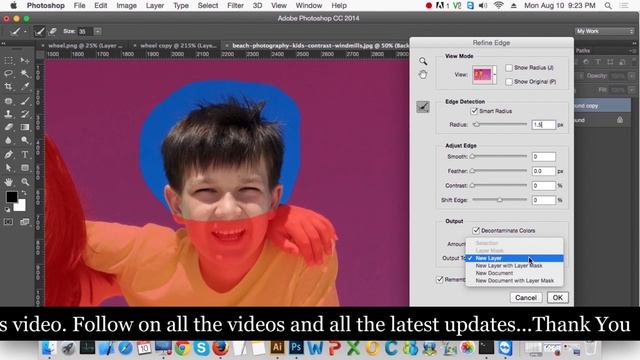The image size is (640, 360).
Task: Switch to the wheel.png document tab
Action: (x=85, y=46)
